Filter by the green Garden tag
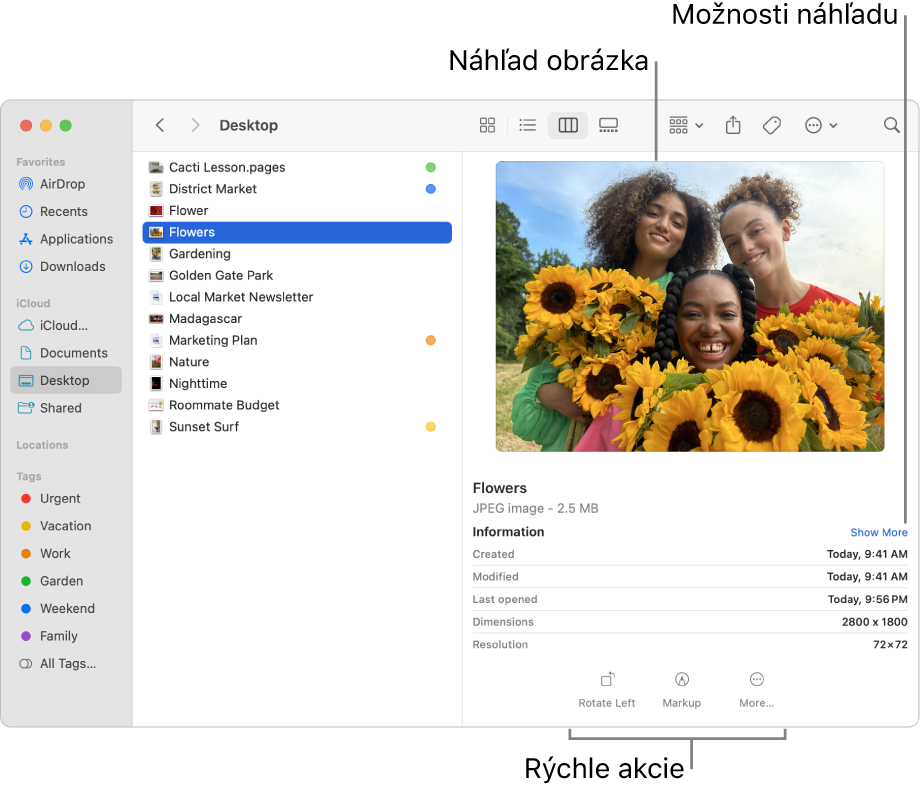 click(65, 581)
